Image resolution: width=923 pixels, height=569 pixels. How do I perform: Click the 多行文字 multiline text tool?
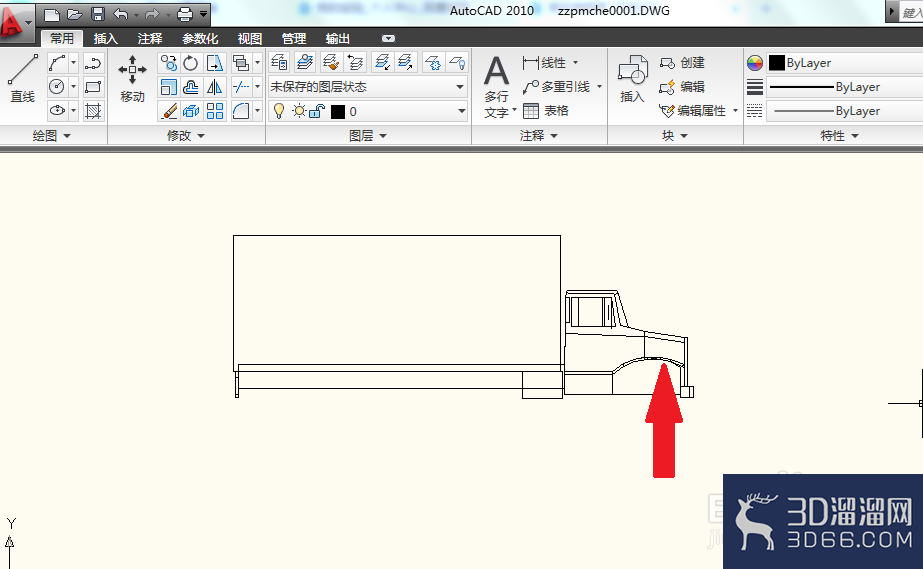[497, 86]
